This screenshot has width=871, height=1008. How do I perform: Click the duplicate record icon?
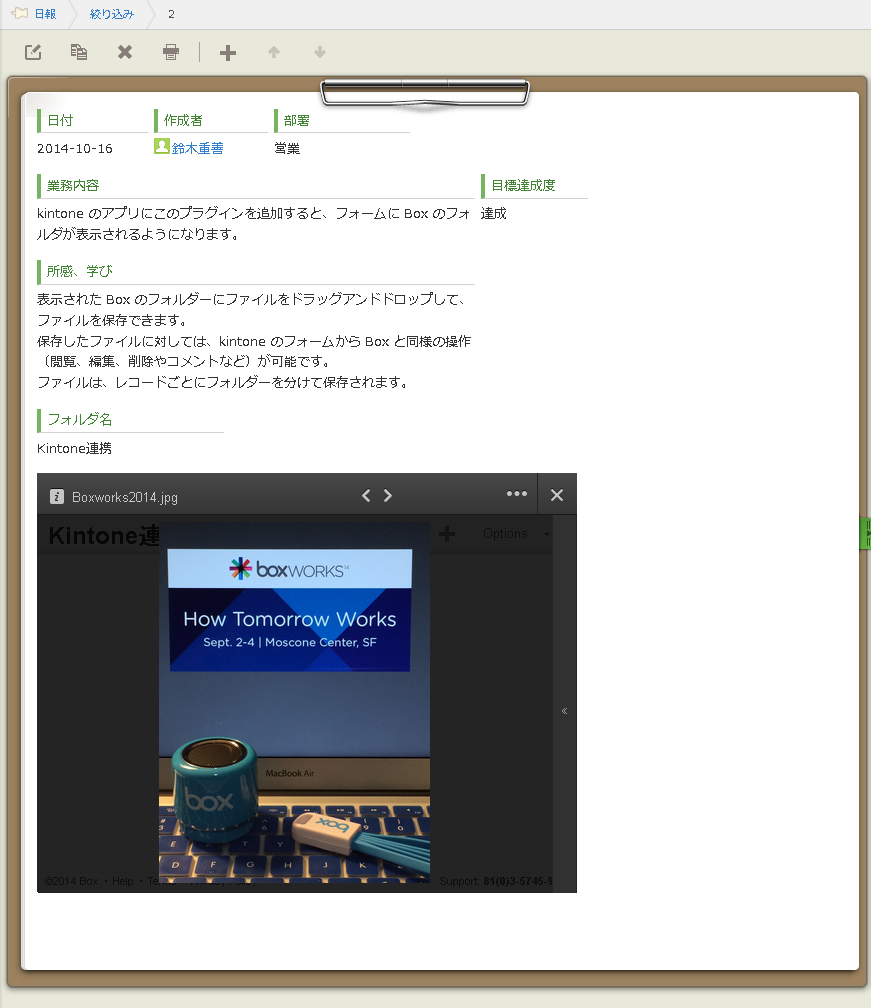click(78, 52)
